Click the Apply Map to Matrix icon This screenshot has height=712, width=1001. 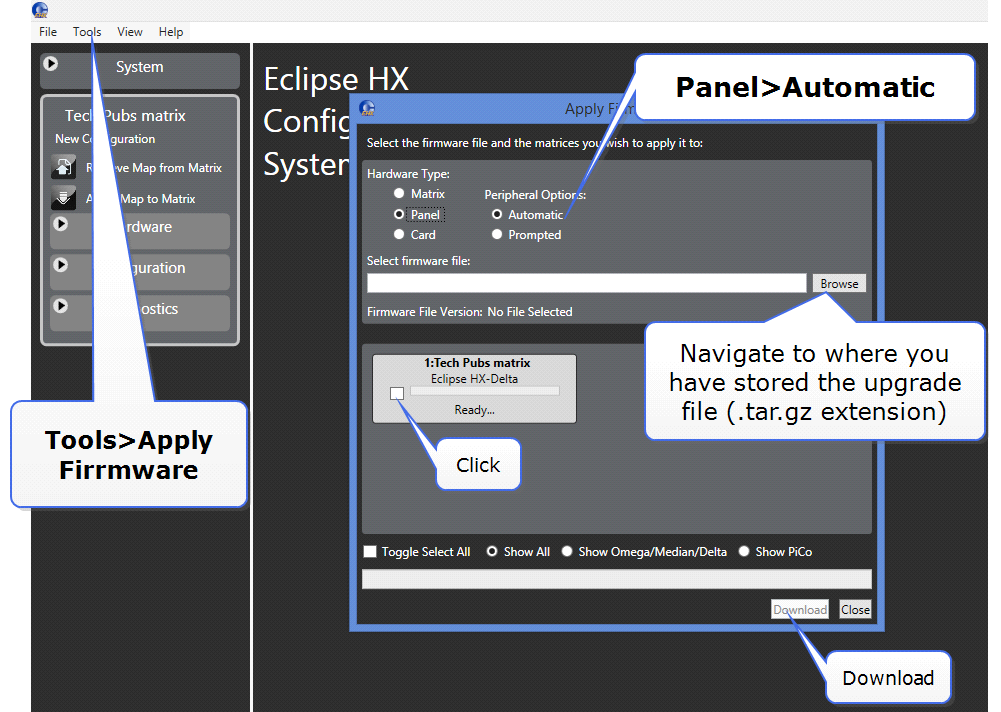pos(63,198)
